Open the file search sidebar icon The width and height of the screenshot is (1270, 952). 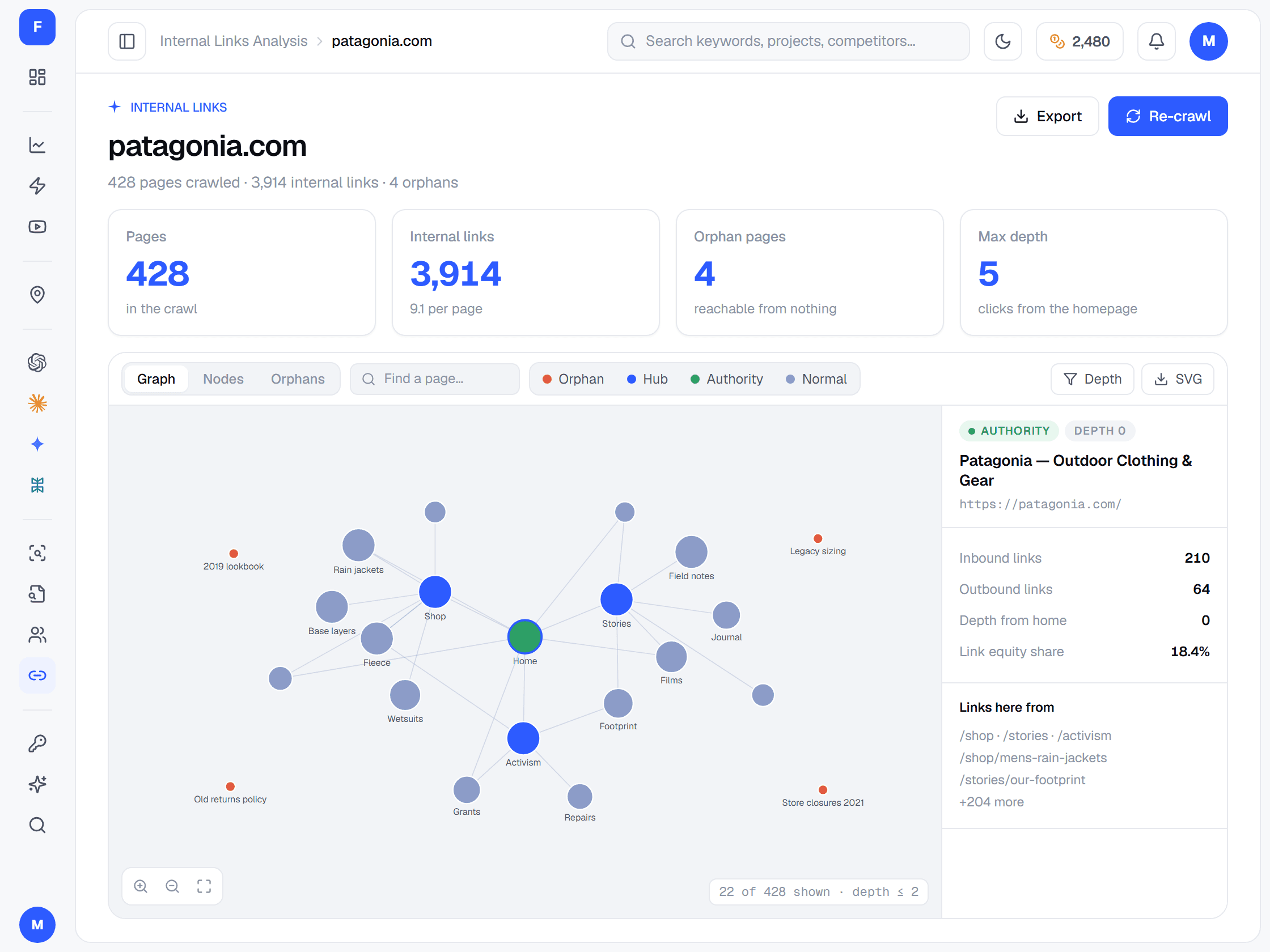tap(37, 594)
